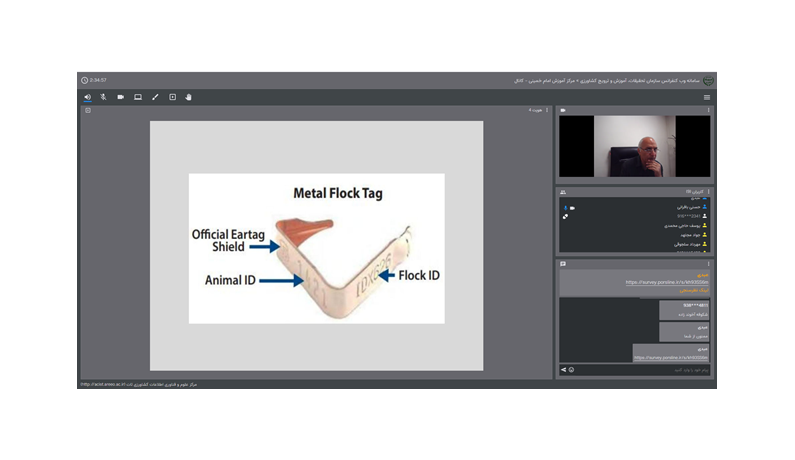795x460 pixels.
Task: Click the chat bubble icon on the panel header
Action: 563,264
